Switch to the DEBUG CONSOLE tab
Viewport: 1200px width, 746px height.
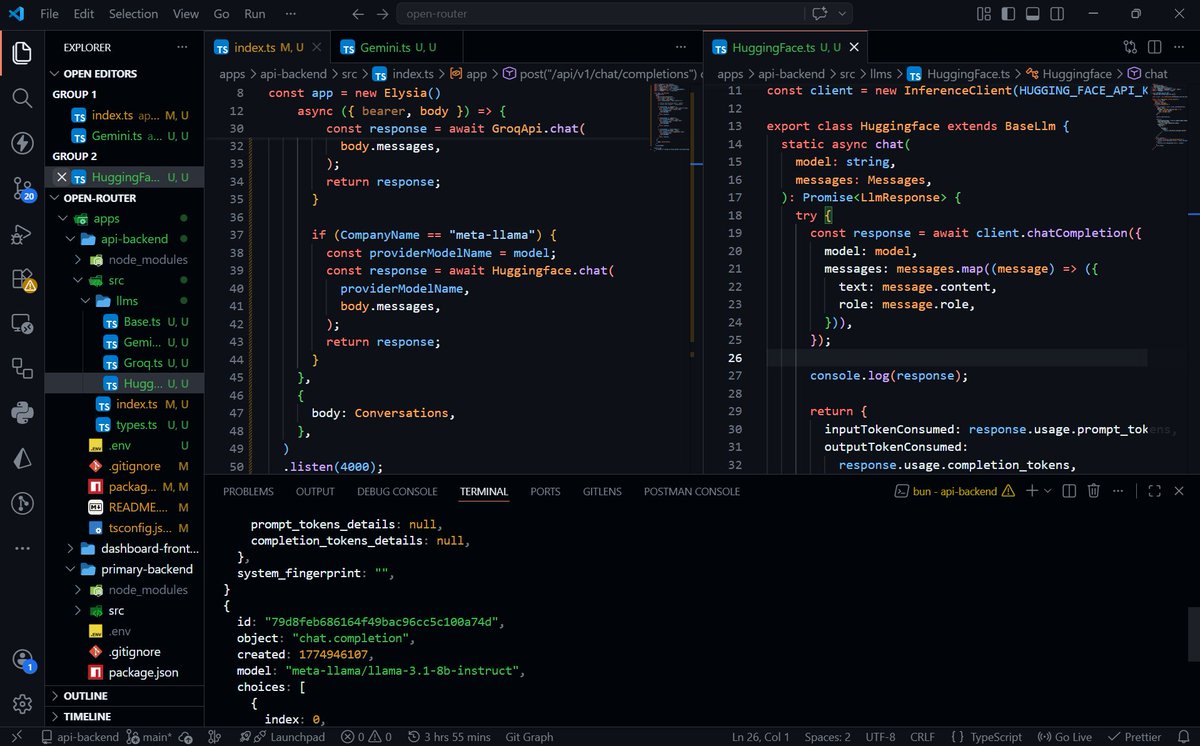pos(397,491)
